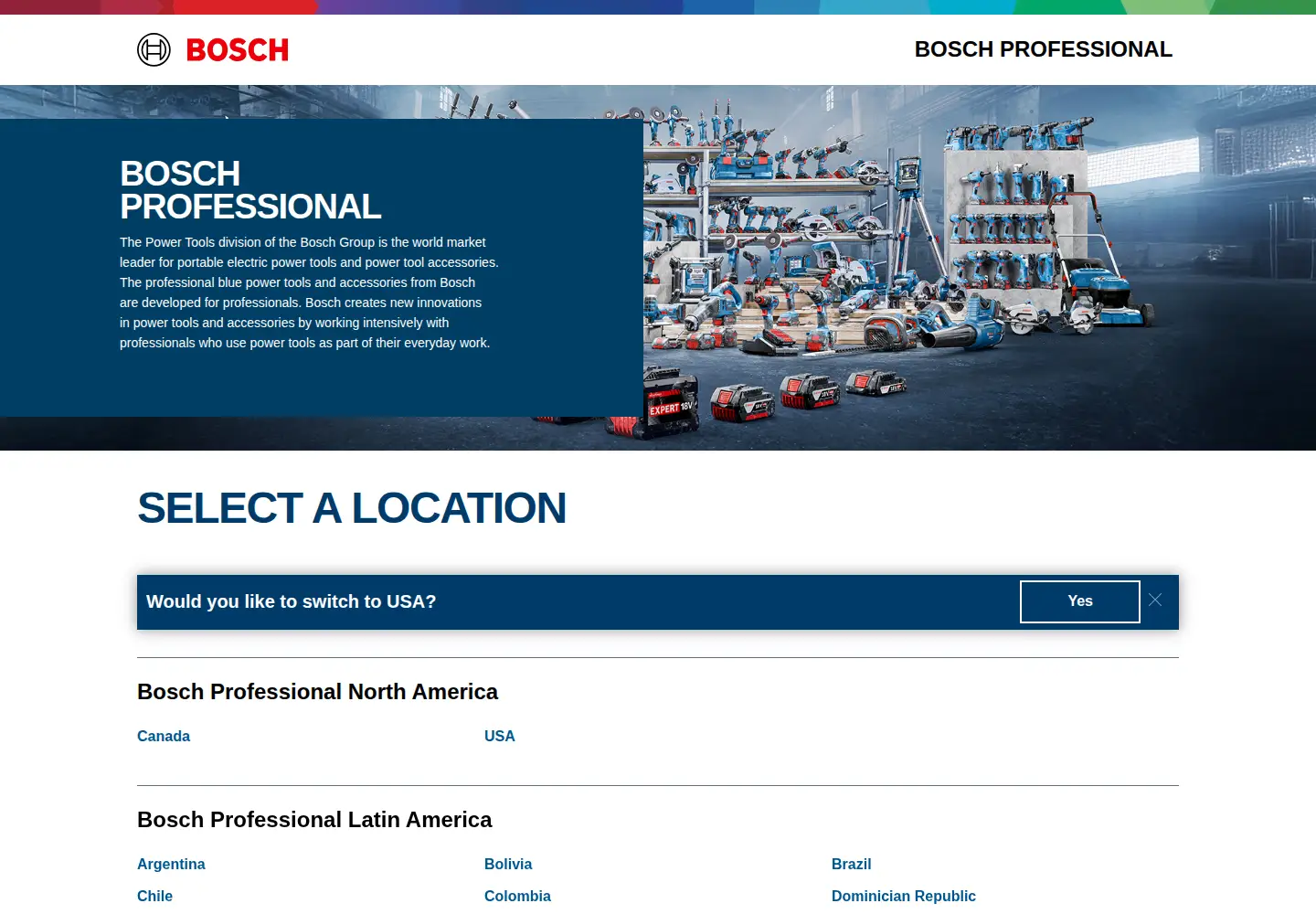The image size is (1316, 914).
Task: Click the Bosch Professional Latin America heading
Action: [x=314, y=820]
